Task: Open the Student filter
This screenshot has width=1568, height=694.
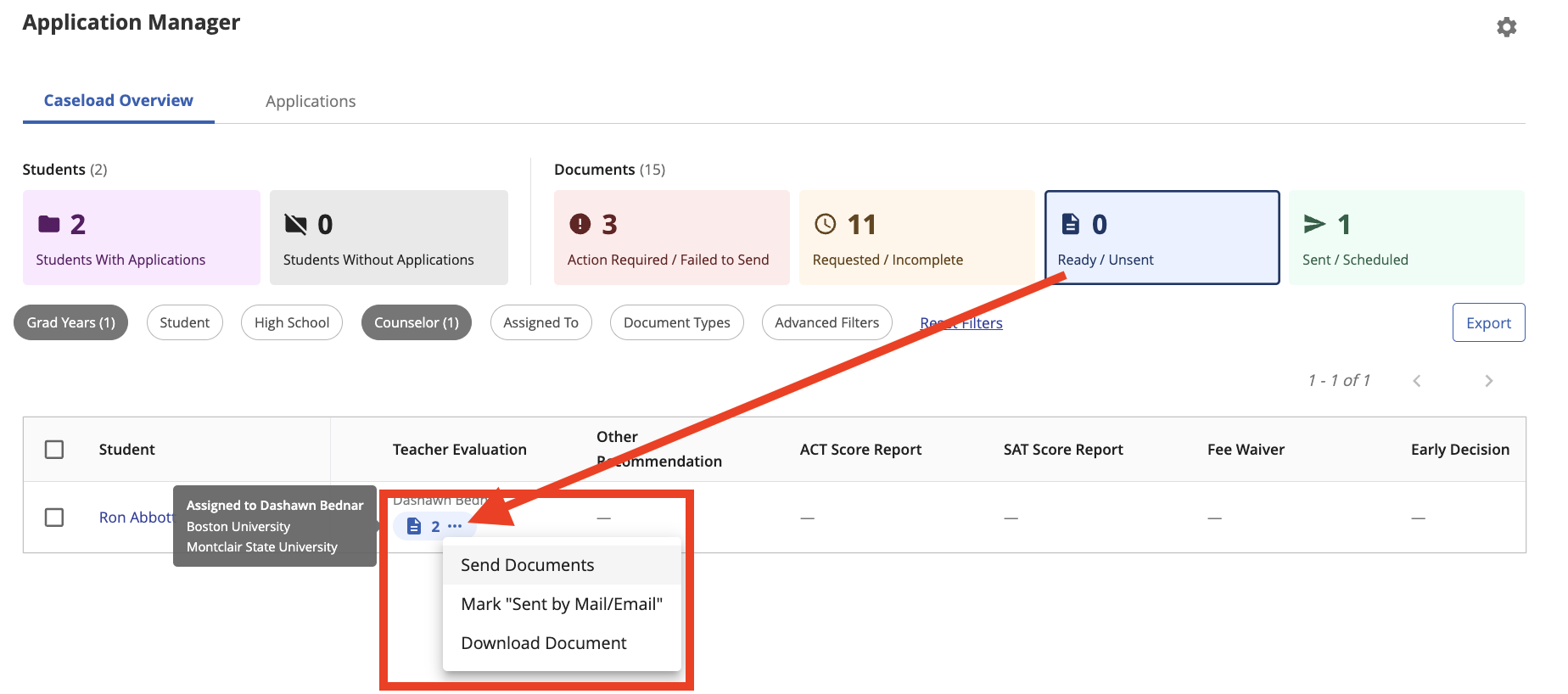Action: (x=184, y=322)
